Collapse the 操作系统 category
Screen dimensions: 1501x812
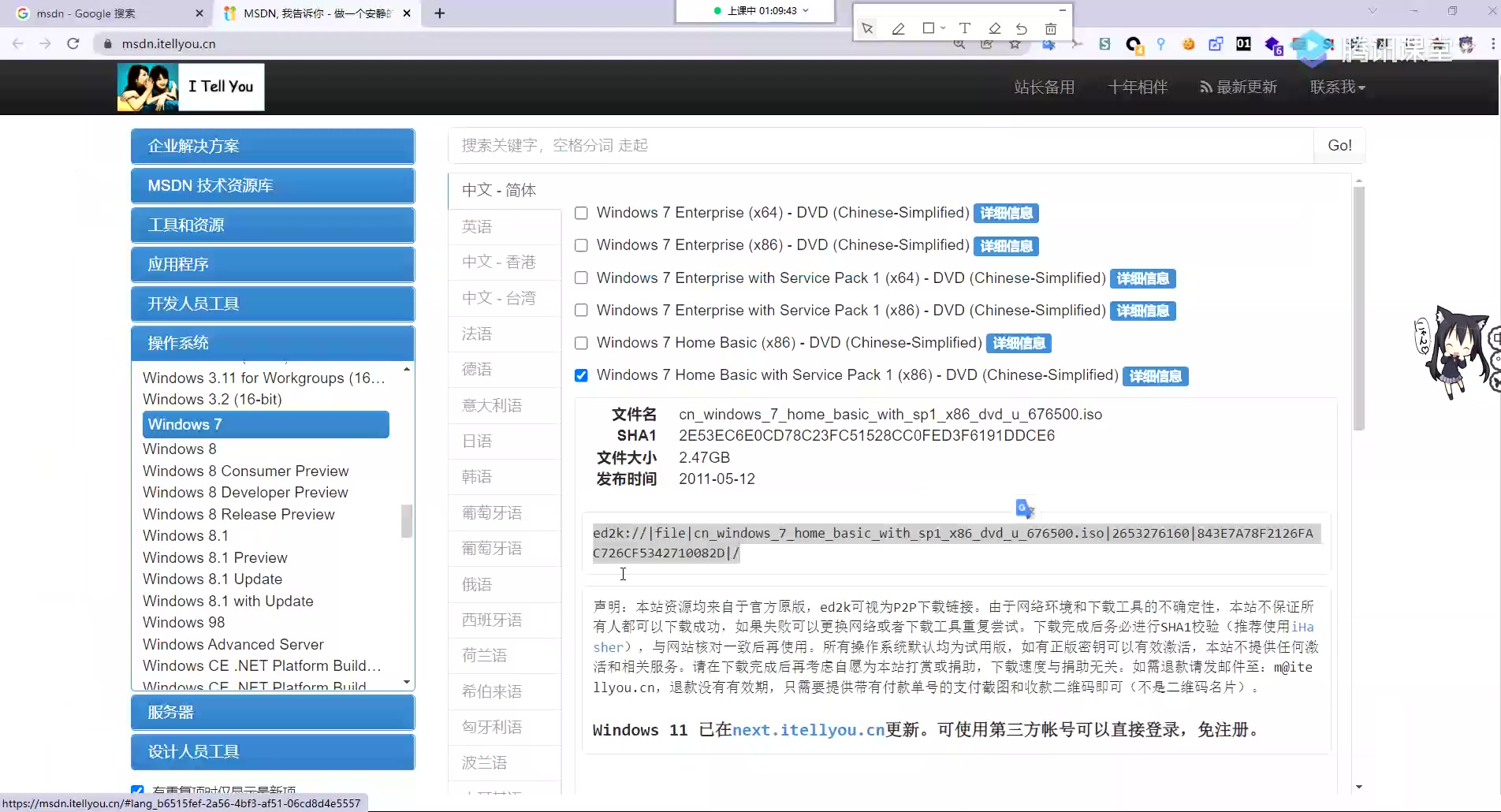(273, 344)
